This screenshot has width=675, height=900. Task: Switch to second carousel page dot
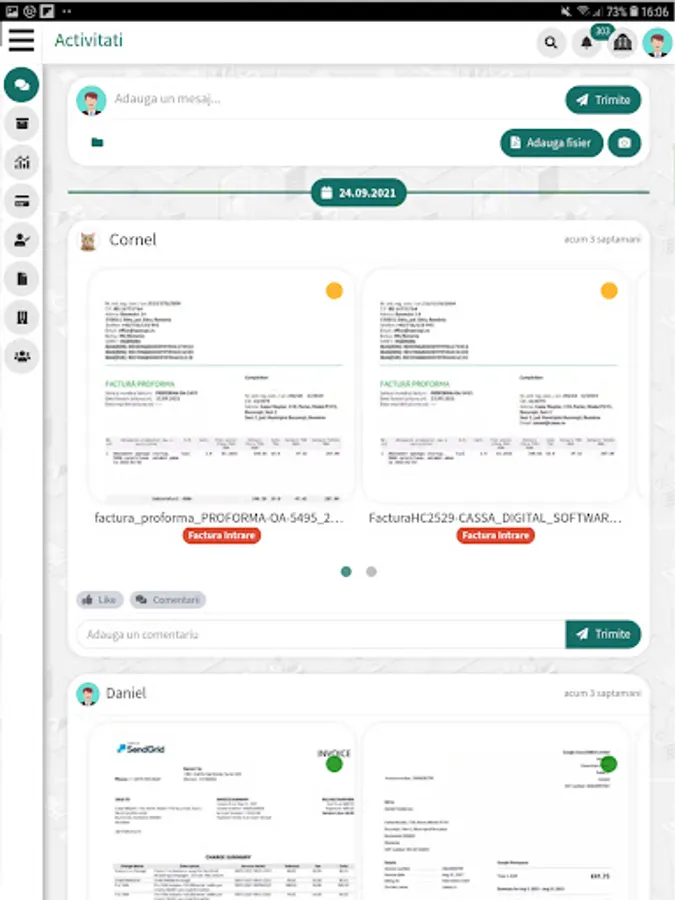[x=371, y=572]
